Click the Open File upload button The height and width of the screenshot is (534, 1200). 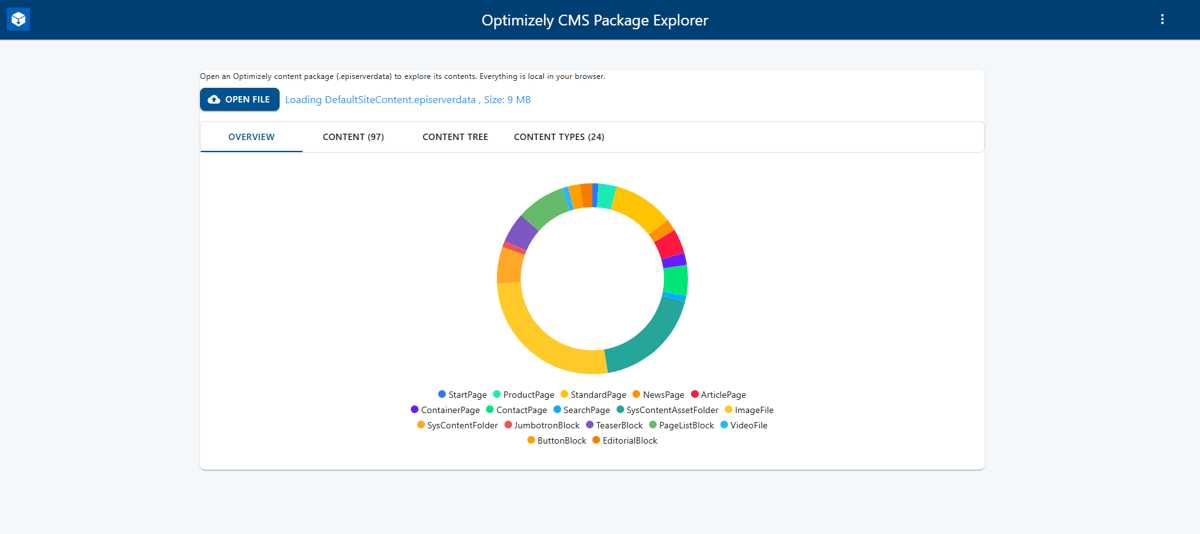point(240,100)
